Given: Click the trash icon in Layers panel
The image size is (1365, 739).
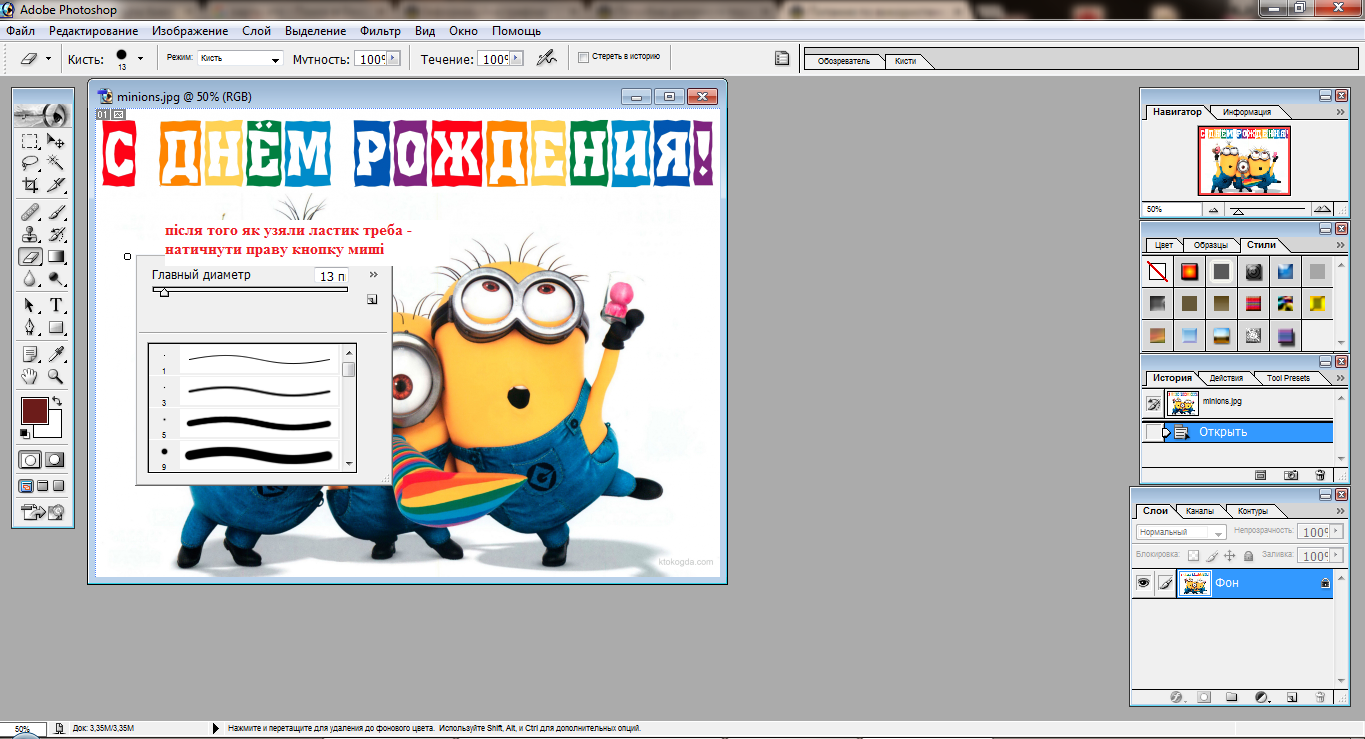Looking at the screenshot, I should pos(1319,697).
